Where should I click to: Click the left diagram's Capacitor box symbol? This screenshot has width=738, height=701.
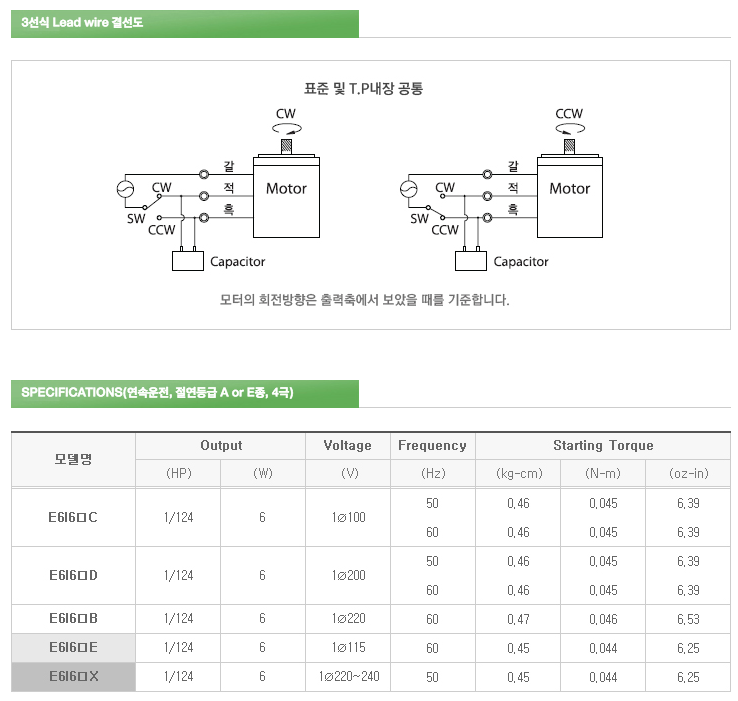188,261
